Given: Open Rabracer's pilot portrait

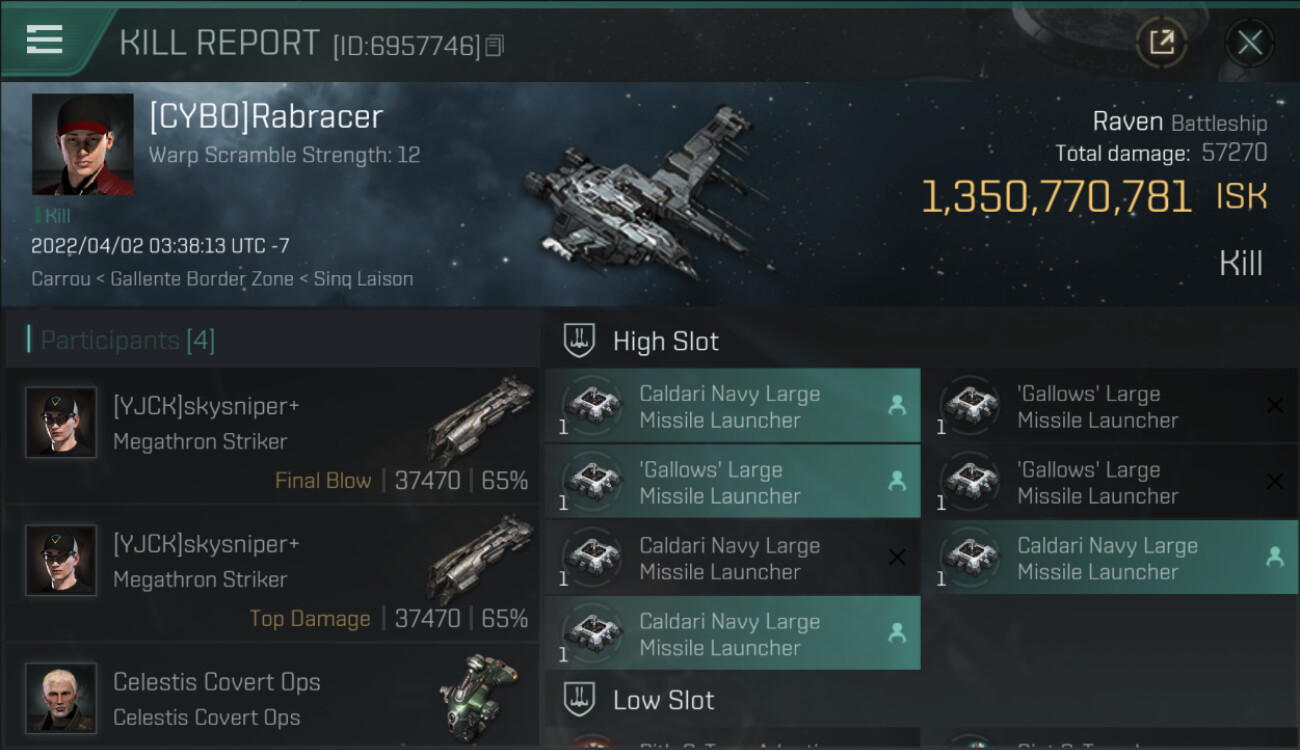Looking at the screenshot, I should 82,144.
